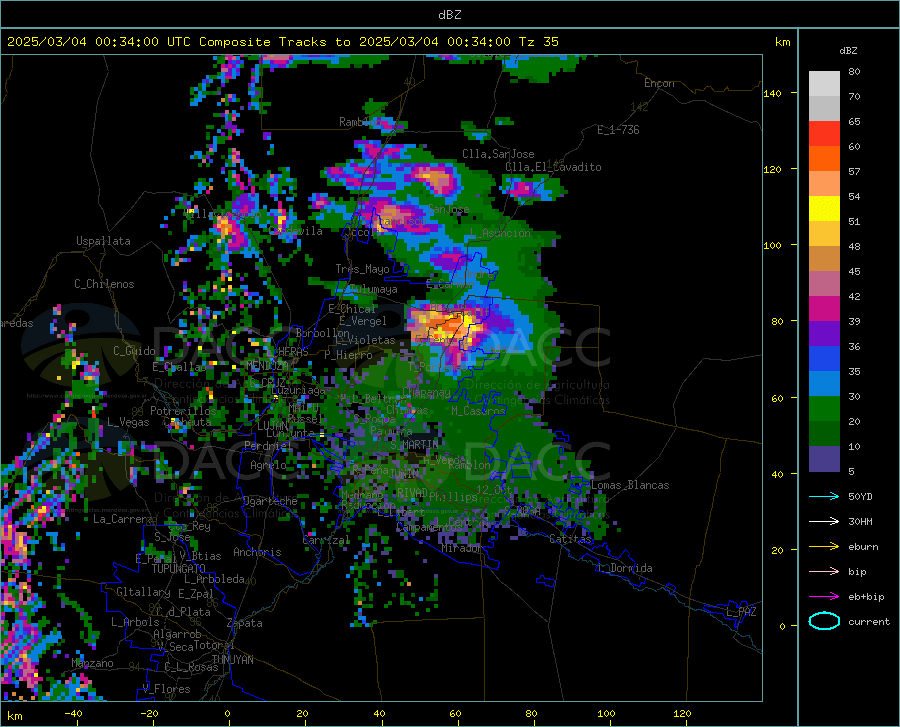Viewport: 900px width, 727px height.
Task: Select the yellow eburn arrow symbol
Action: pos(824,546)
